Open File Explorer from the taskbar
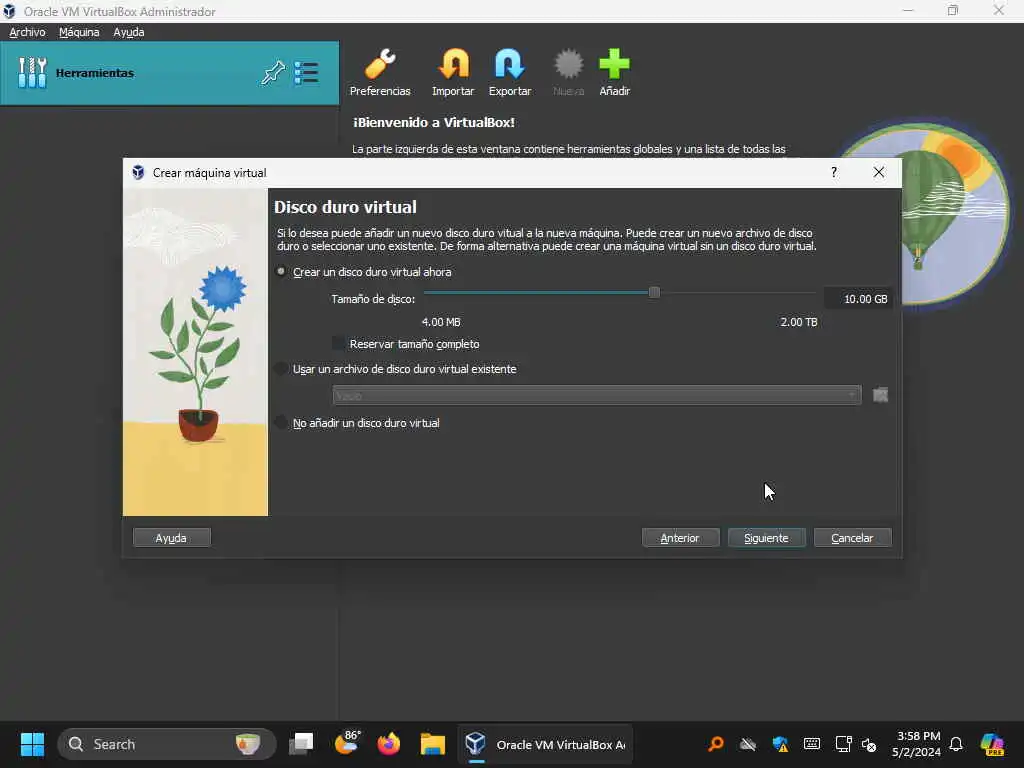This screenshot has height=768, width=1024. click(x=432, y=744)
